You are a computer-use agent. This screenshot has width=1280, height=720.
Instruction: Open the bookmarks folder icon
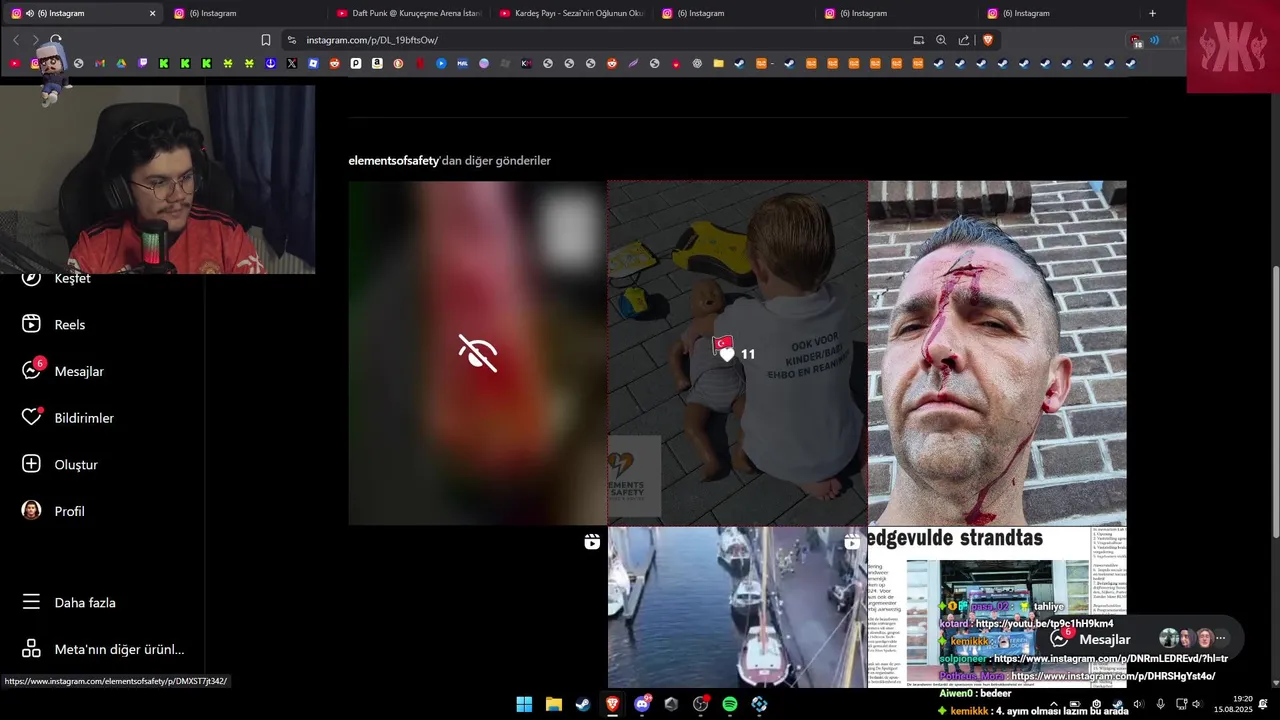718,63
